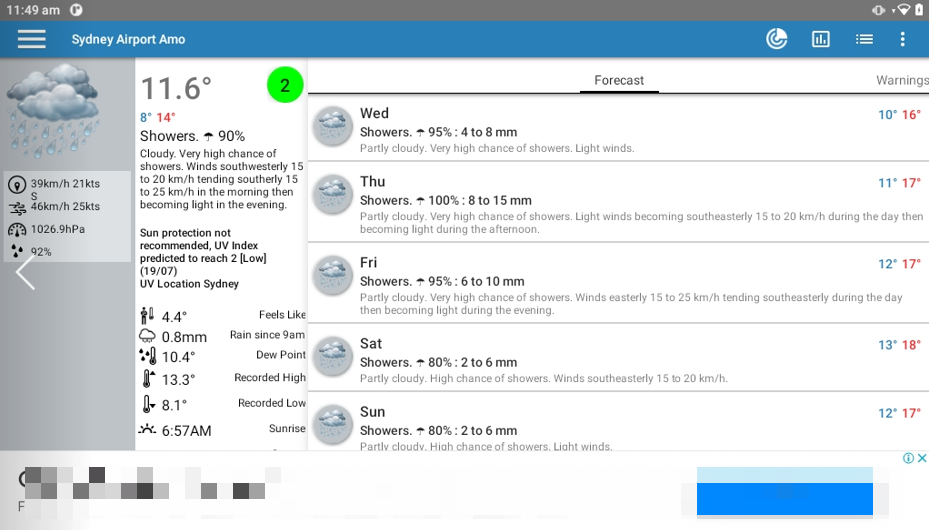Open the Sun forecast row
This screenshot has height=530, width=929.
point(619,421)
